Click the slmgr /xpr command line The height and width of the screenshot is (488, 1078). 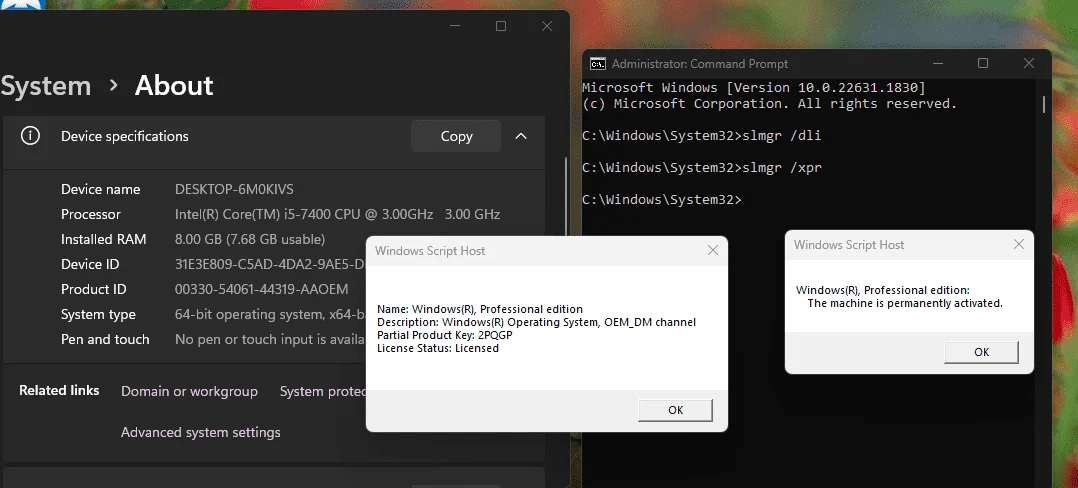pyautogui.click(x=701, y=168)
